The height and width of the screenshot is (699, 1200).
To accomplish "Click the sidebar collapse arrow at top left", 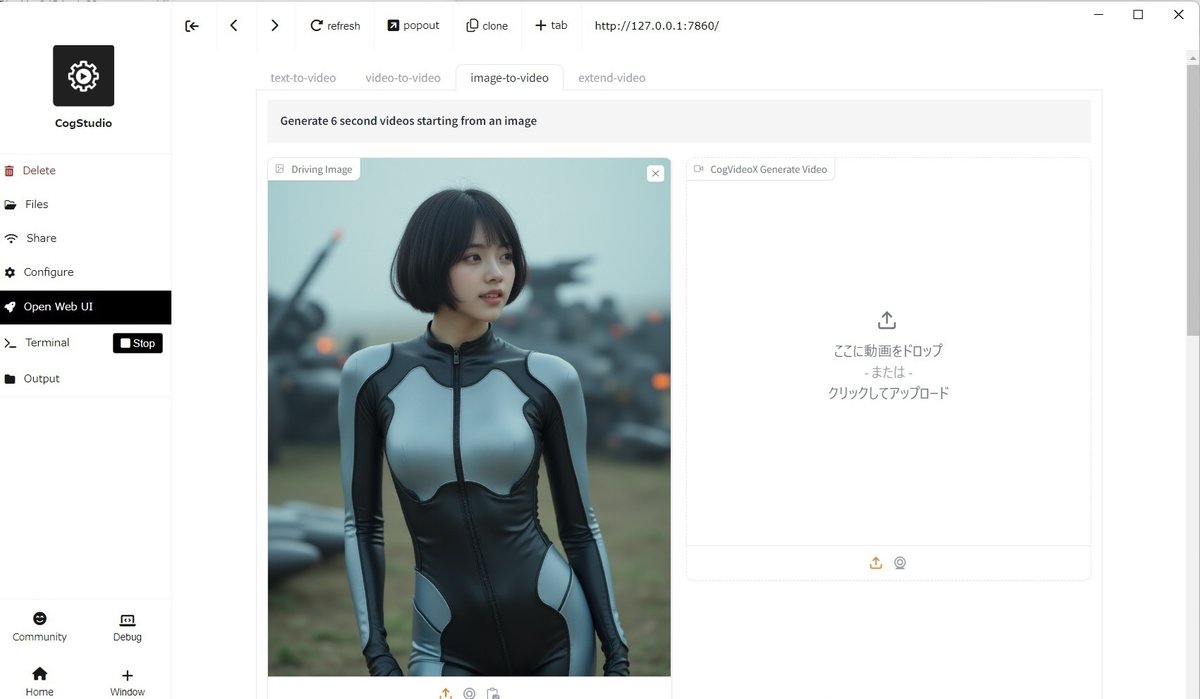I will click(192, 25).
